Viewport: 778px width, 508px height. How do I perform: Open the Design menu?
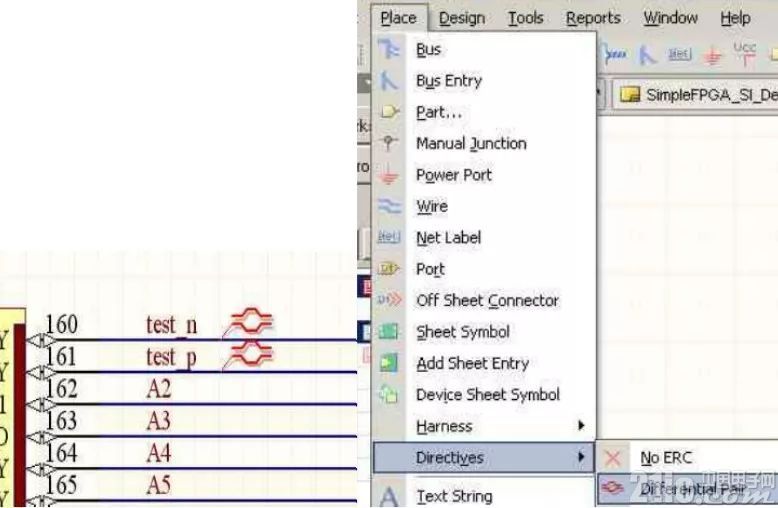[461, 18]
